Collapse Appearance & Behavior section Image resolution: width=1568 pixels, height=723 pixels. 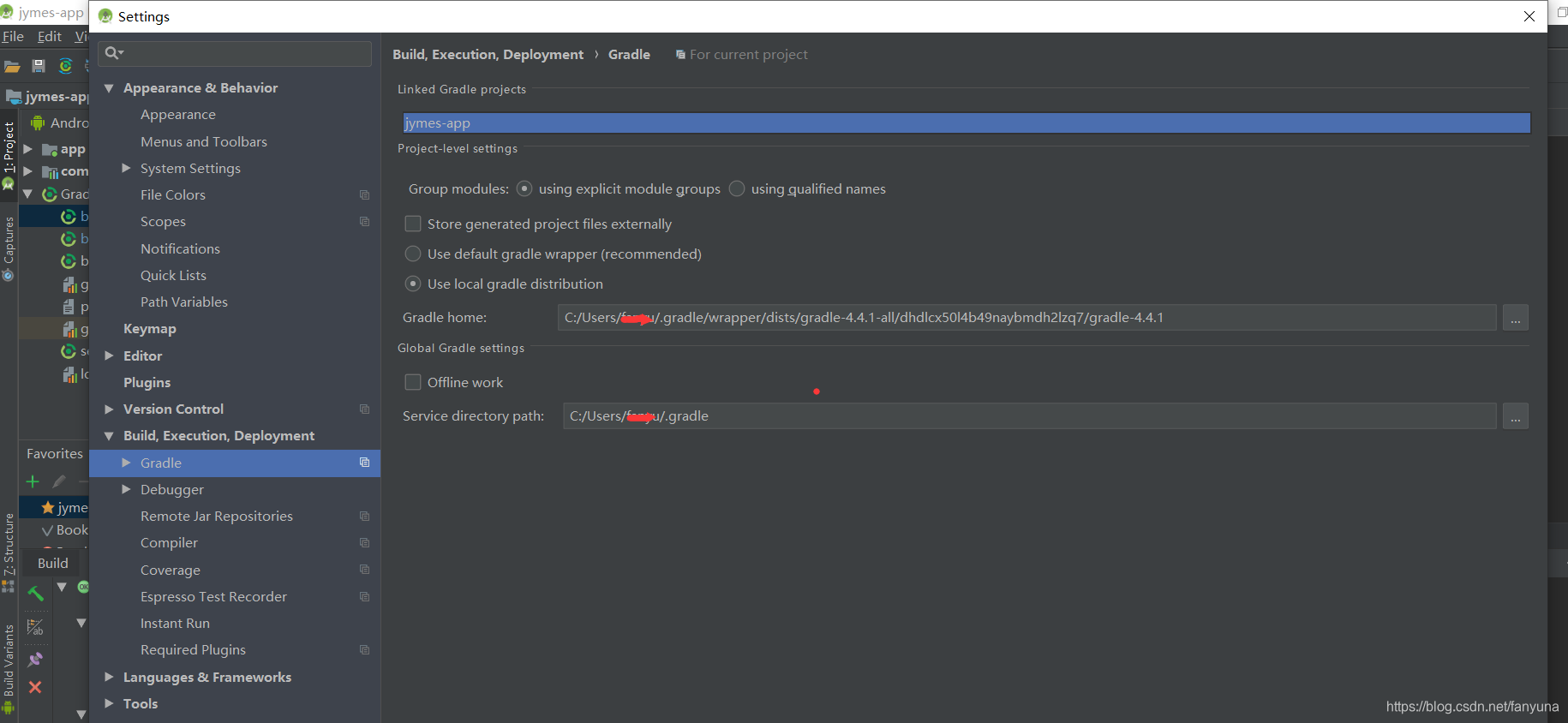tap(109, 88)
